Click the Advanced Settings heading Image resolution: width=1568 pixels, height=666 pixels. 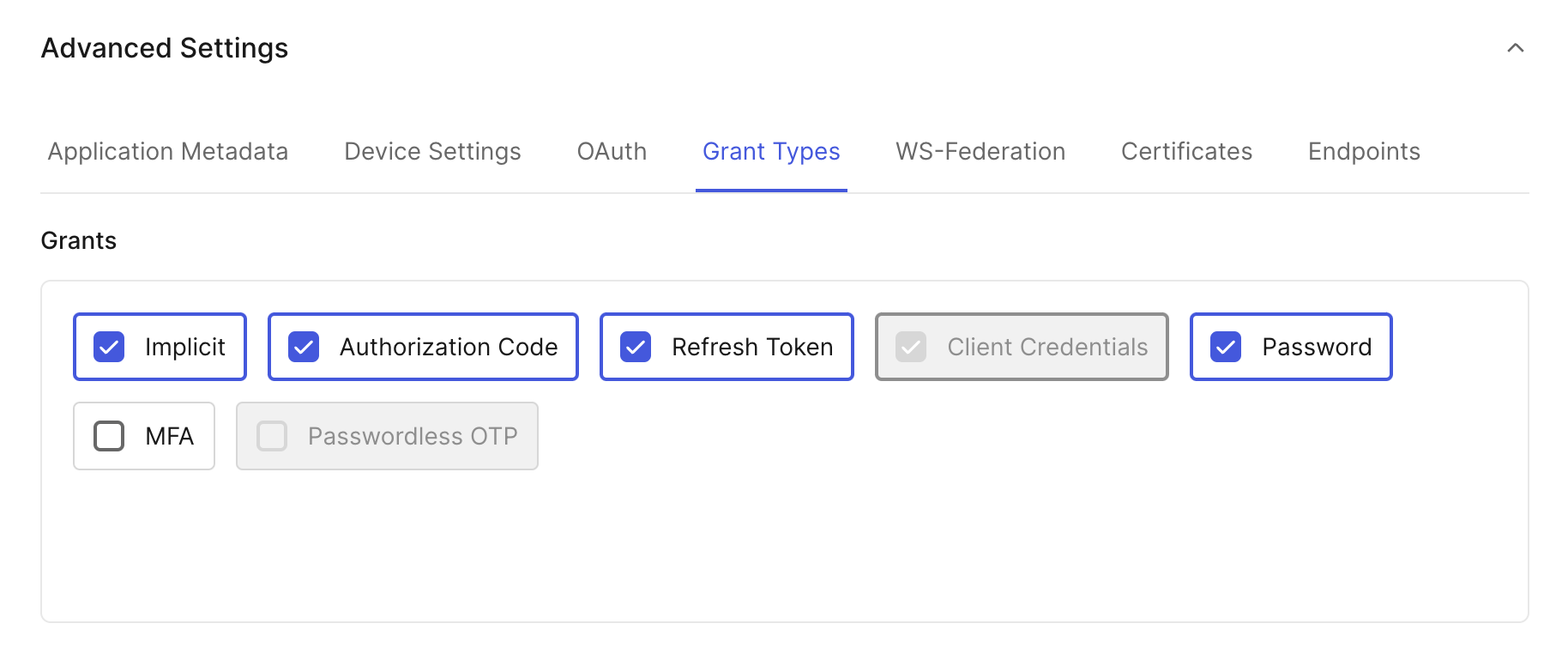[164, 48]
